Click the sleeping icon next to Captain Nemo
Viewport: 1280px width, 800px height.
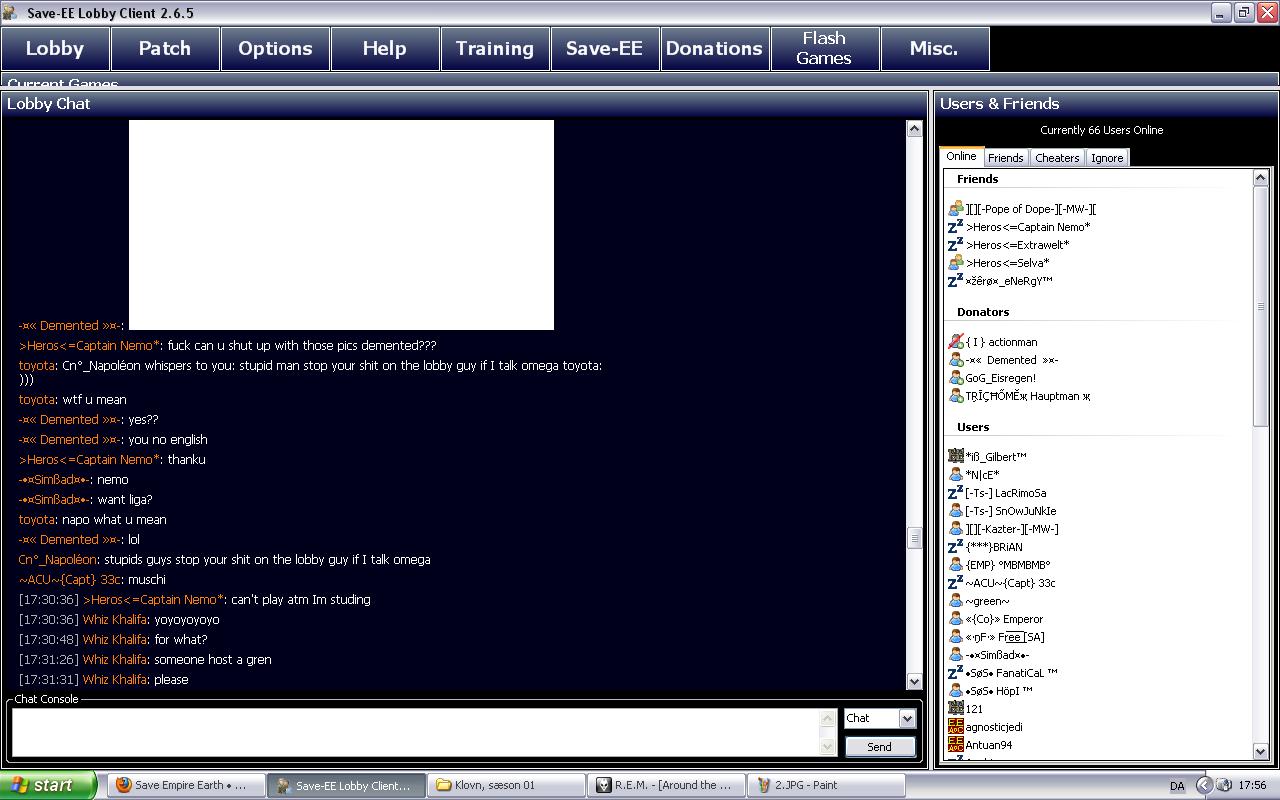[955, 227]
